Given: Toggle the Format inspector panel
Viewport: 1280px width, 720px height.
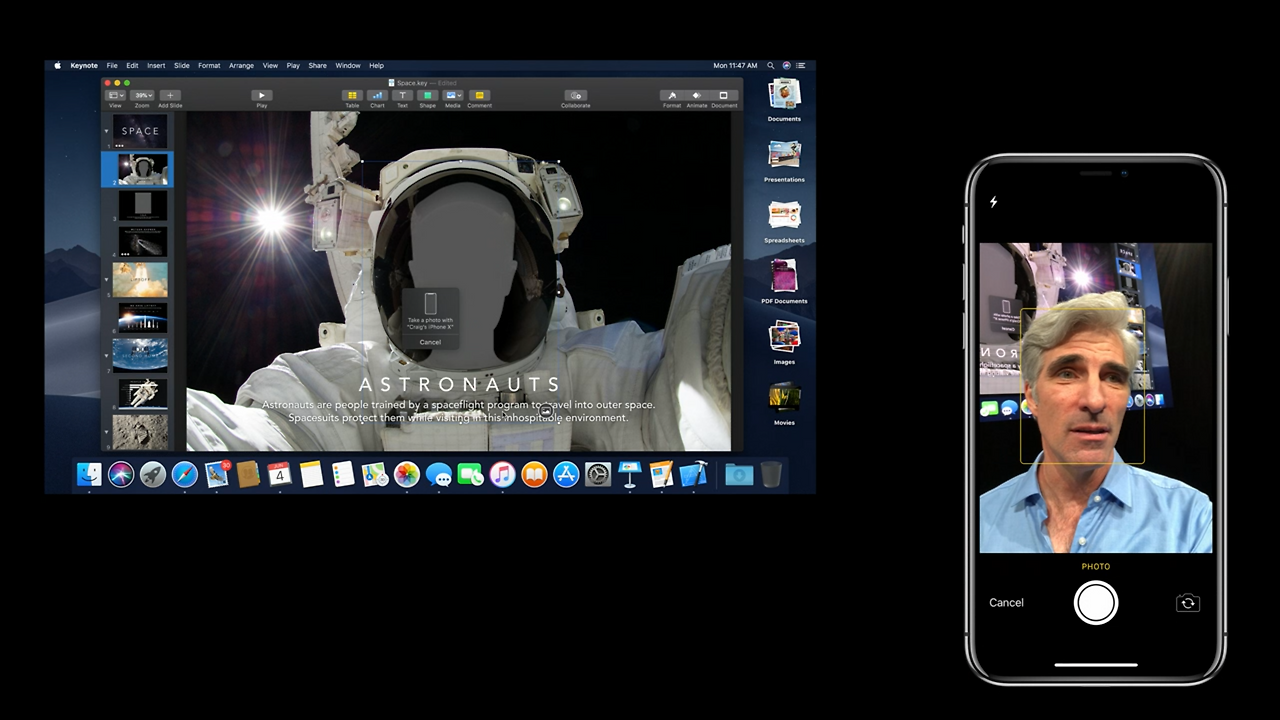Looking at the screenshot, I should click(x=672, y=95).
